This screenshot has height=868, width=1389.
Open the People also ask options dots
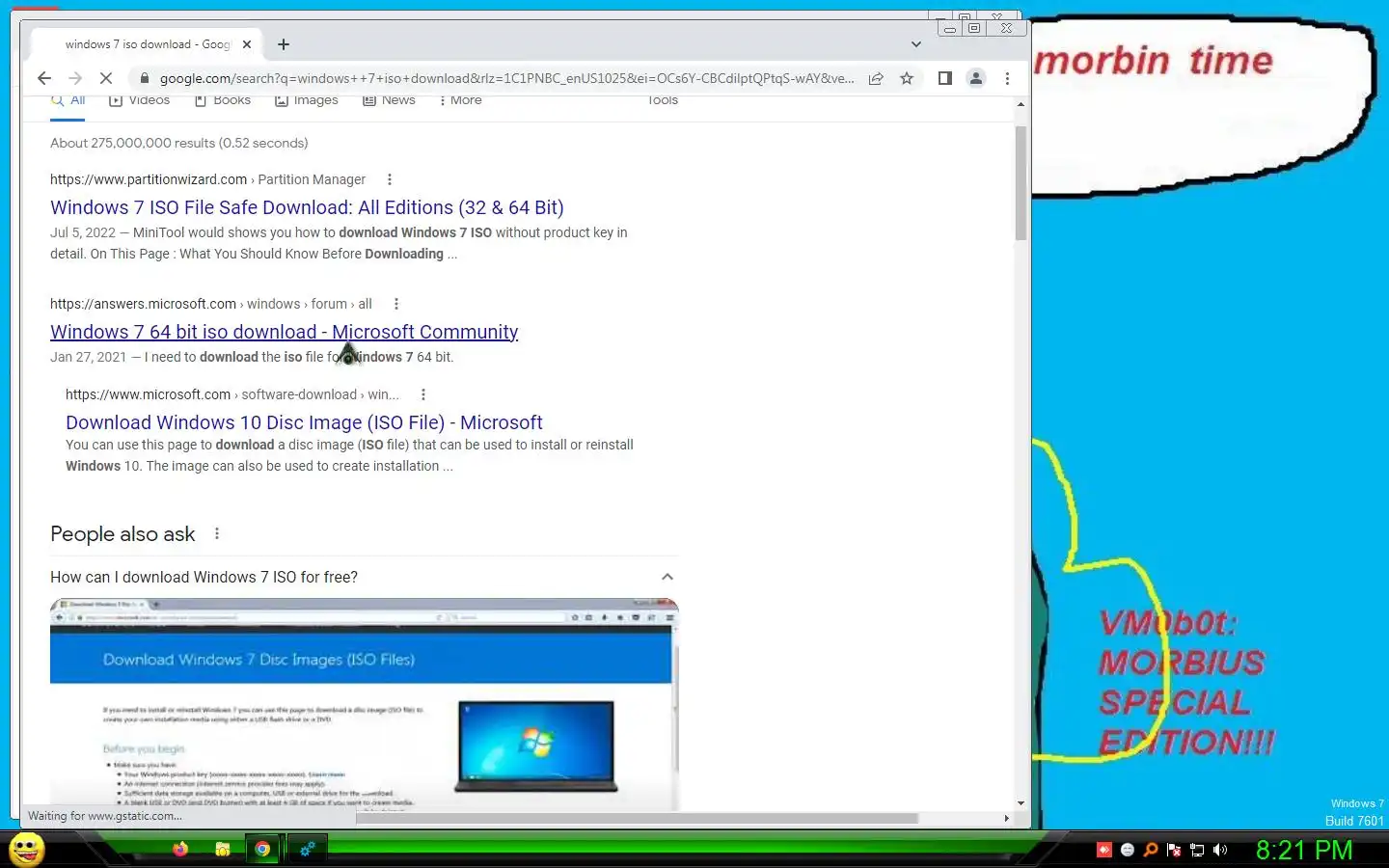(x=217, y=533)
